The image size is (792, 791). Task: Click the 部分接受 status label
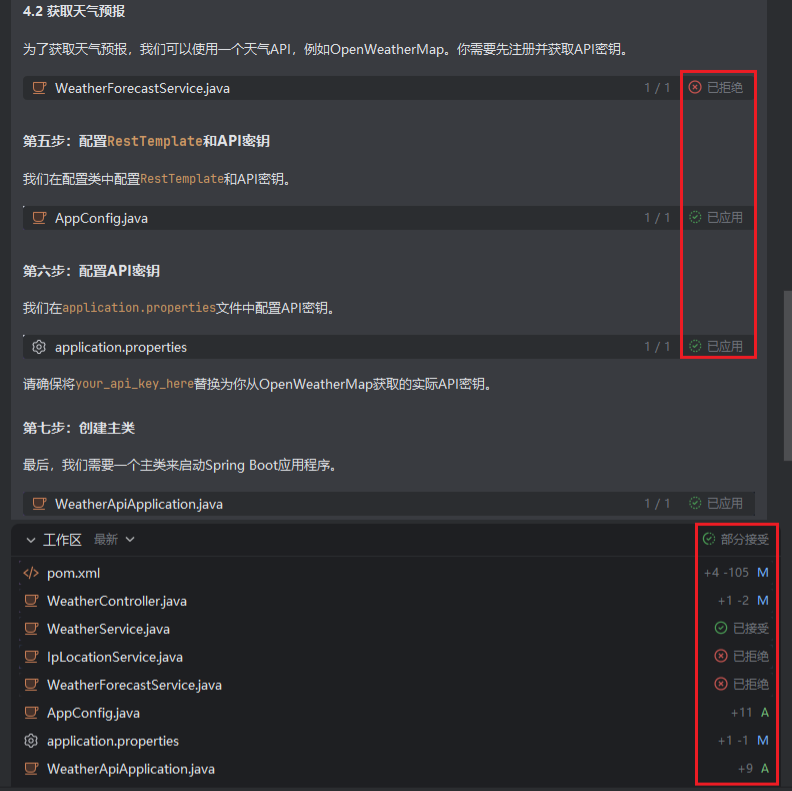coord(745,539)
